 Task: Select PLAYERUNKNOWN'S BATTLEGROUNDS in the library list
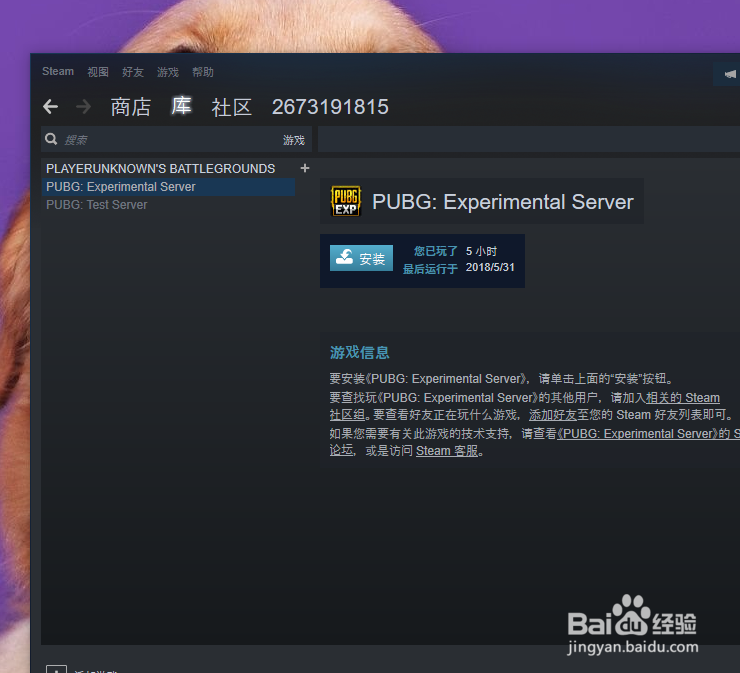coord(160,168)
